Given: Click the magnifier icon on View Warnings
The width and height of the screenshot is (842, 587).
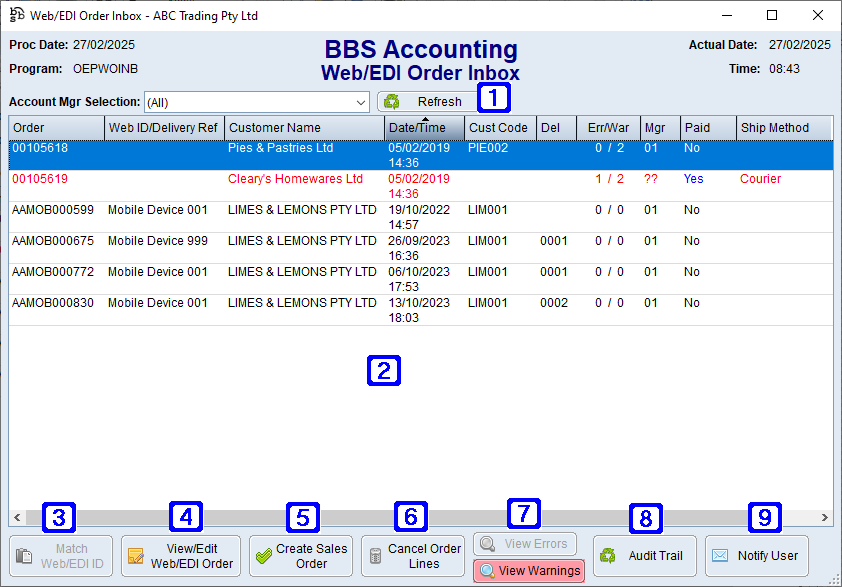Looking at the screenshot, I should tap(488, 570).
